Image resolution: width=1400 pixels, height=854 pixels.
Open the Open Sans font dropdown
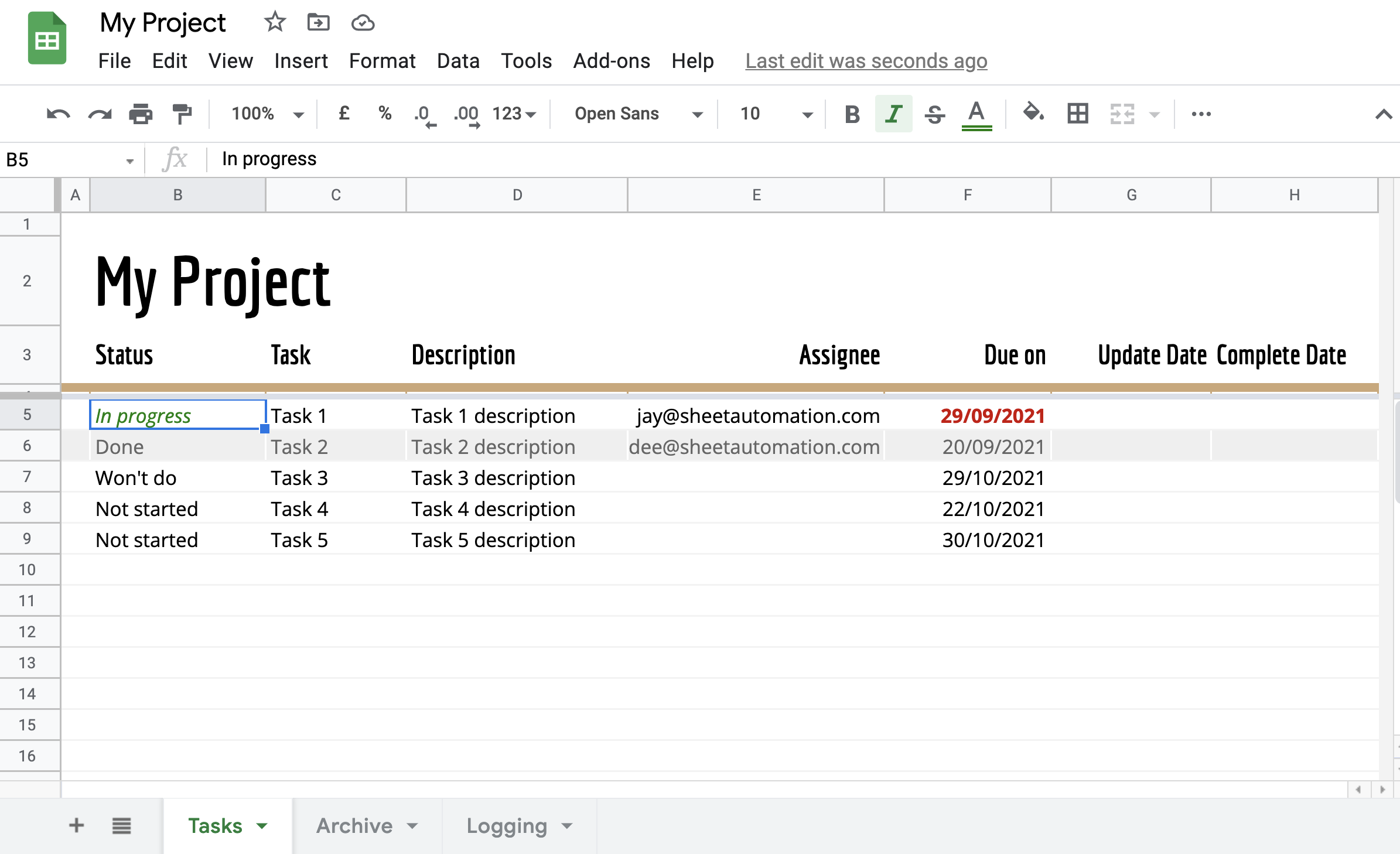point(638,114)
